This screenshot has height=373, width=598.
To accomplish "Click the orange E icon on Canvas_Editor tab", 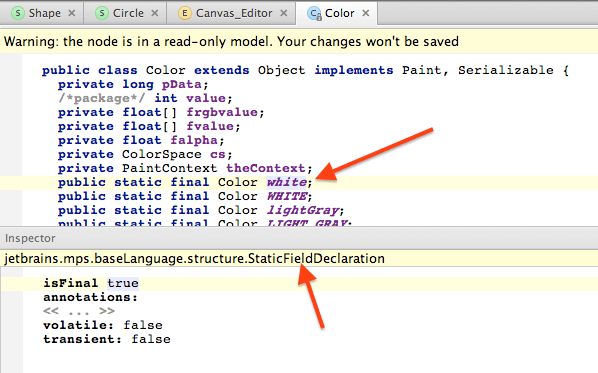I will [x=185, y=13].
